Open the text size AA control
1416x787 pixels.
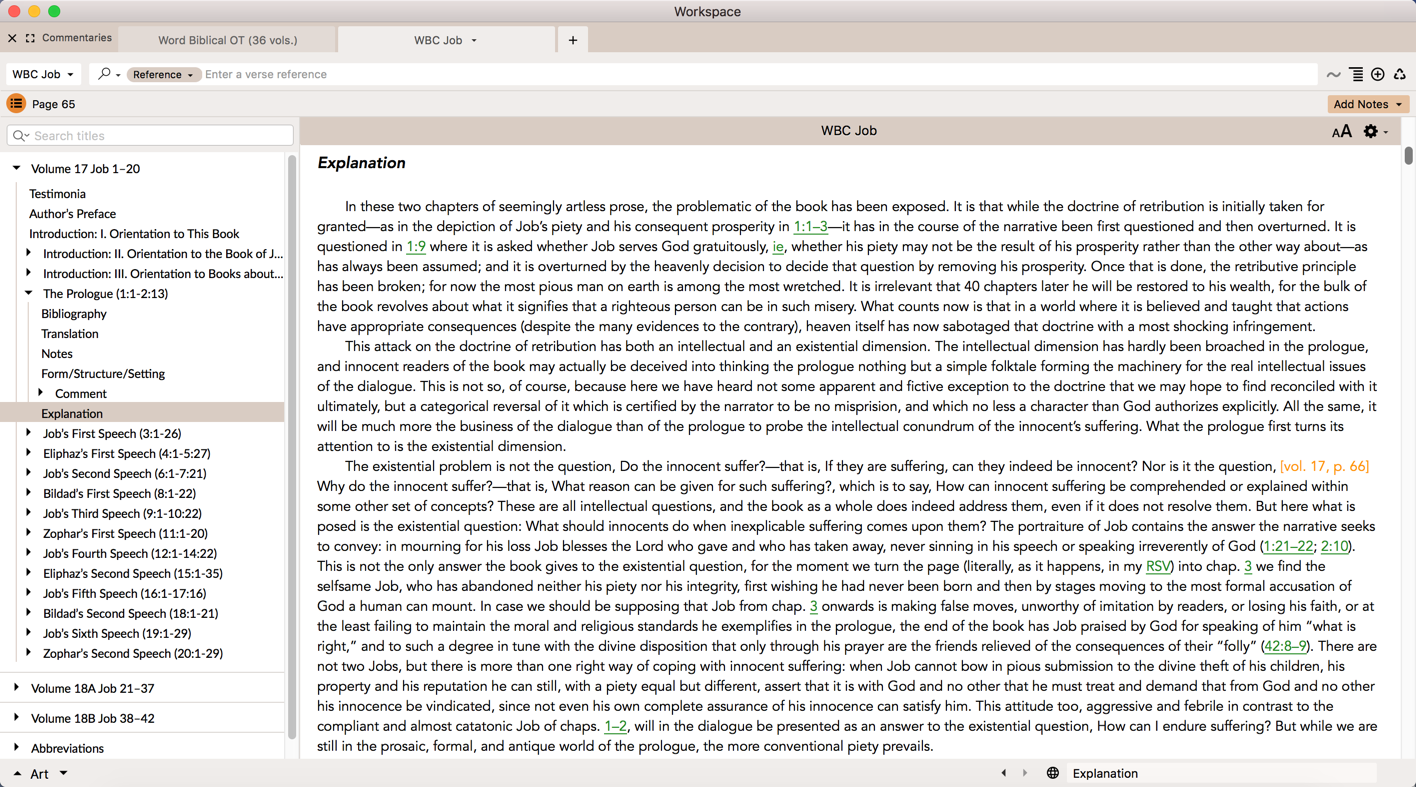(x=1341, y=131)
